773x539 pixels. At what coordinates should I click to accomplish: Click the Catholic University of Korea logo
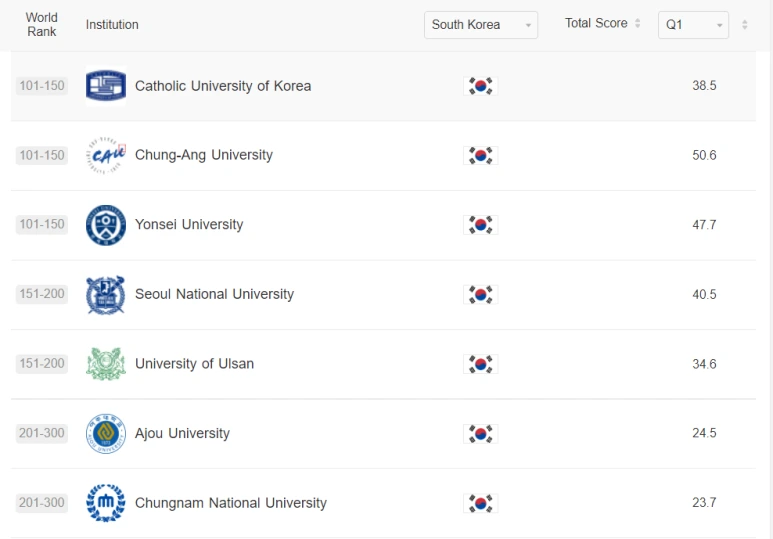(106, 86)
